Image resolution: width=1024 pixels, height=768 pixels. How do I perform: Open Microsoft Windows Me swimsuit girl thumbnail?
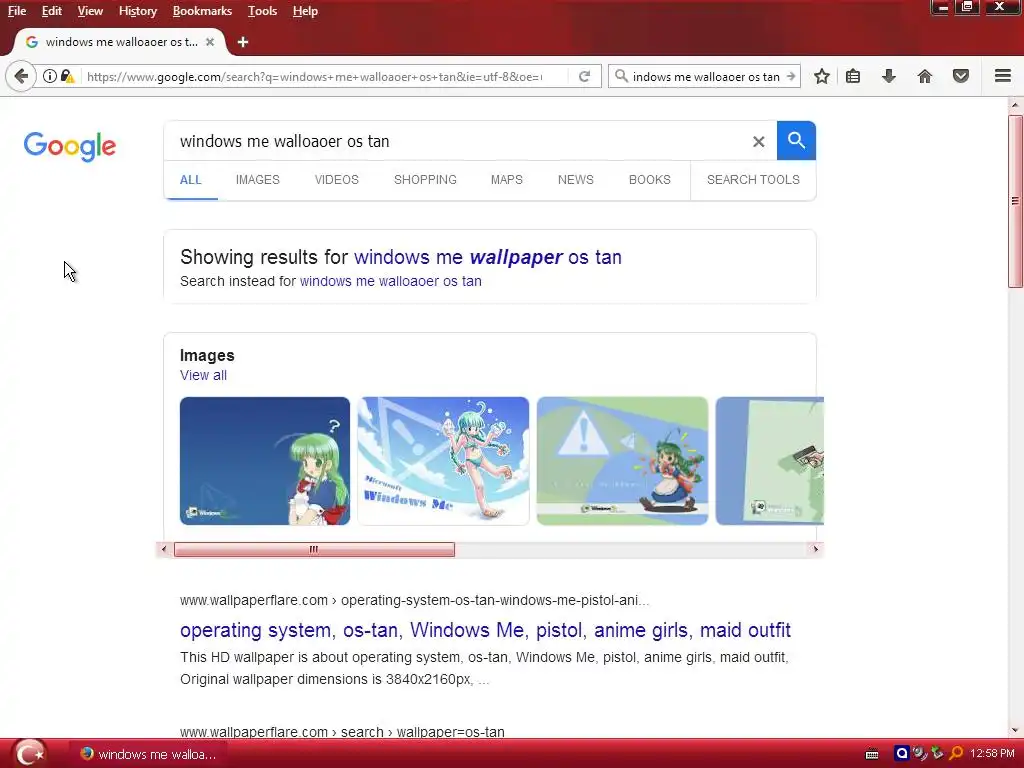443,461
